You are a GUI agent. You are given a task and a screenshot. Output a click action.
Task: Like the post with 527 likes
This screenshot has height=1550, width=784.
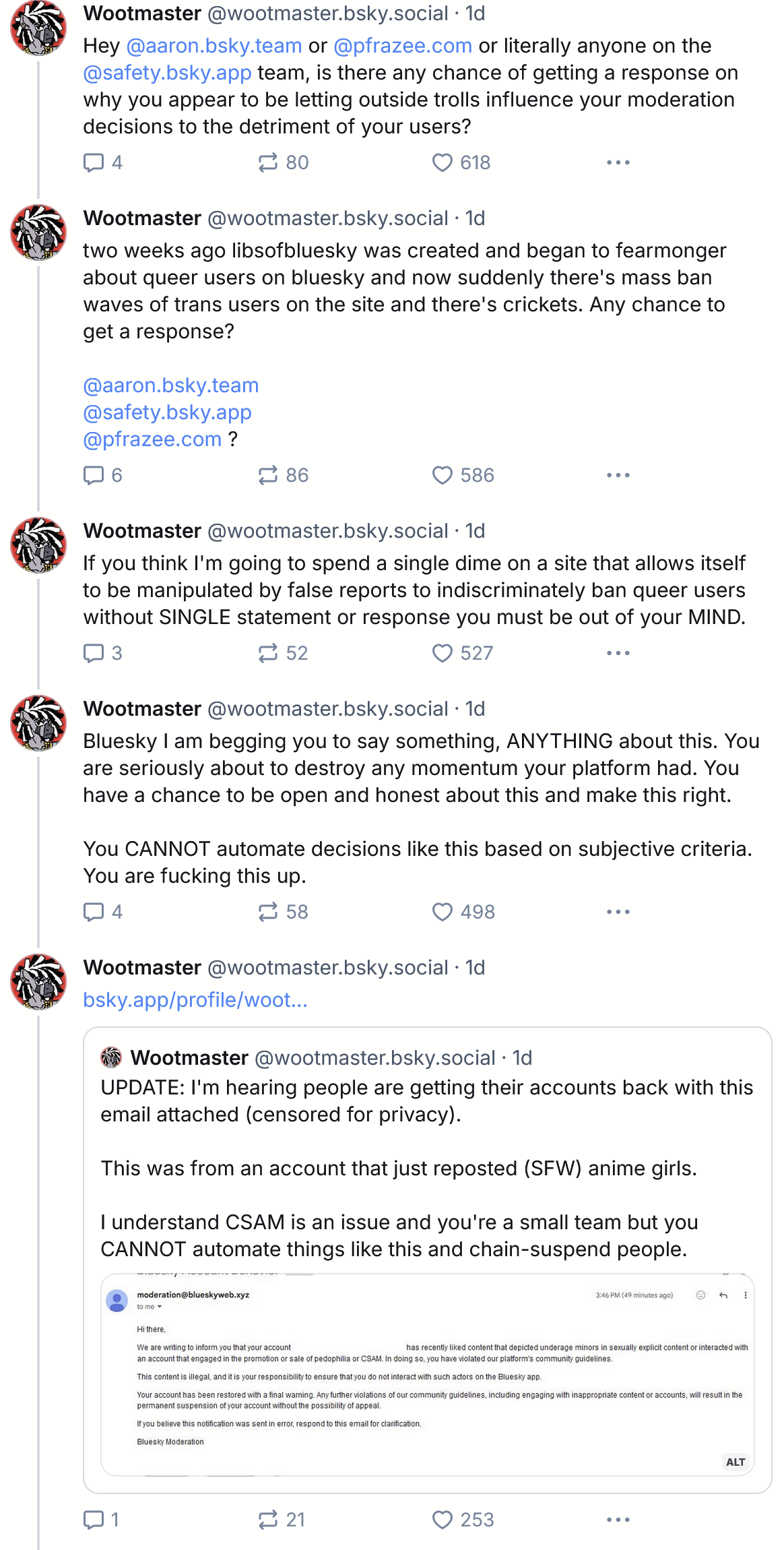[442, 653]
